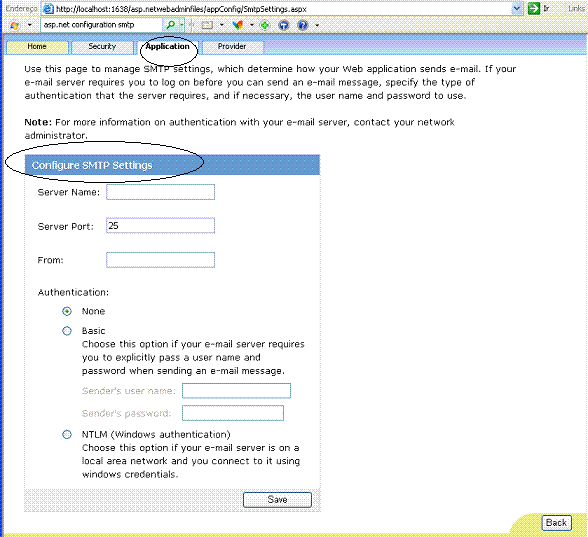Click the blue help question icon
Viewport: 588px width, 537px height.
[303, 25]
